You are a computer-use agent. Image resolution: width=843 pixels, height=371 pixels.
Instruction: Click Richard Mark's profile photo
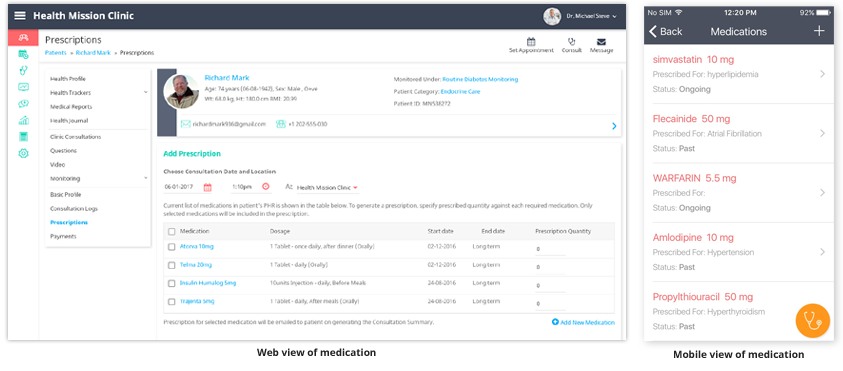click(181, 91)
